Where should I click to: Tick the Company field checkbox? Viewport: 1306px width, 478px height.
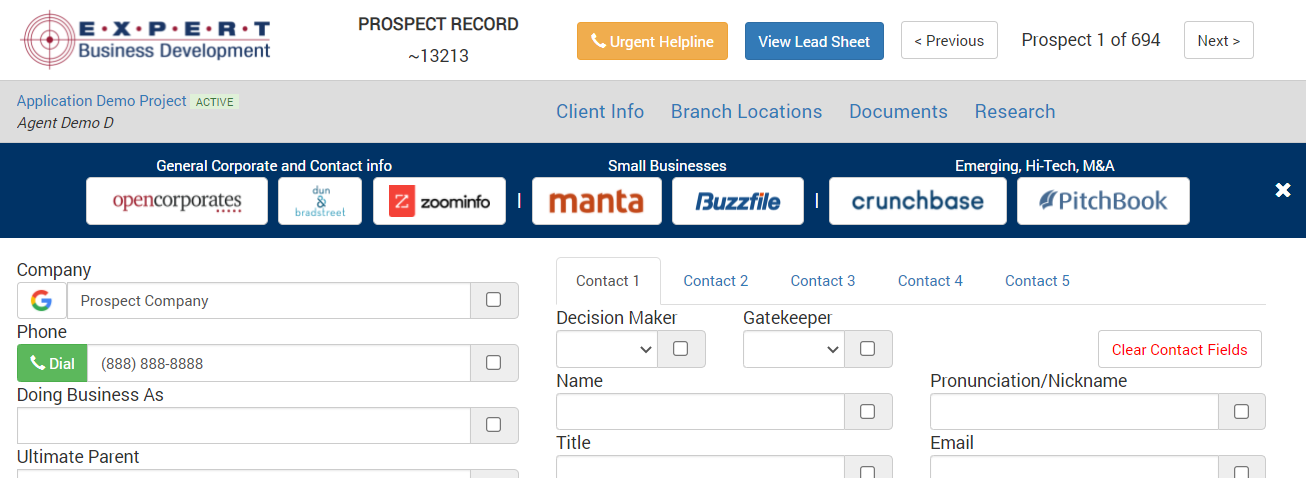click(494, 300)
